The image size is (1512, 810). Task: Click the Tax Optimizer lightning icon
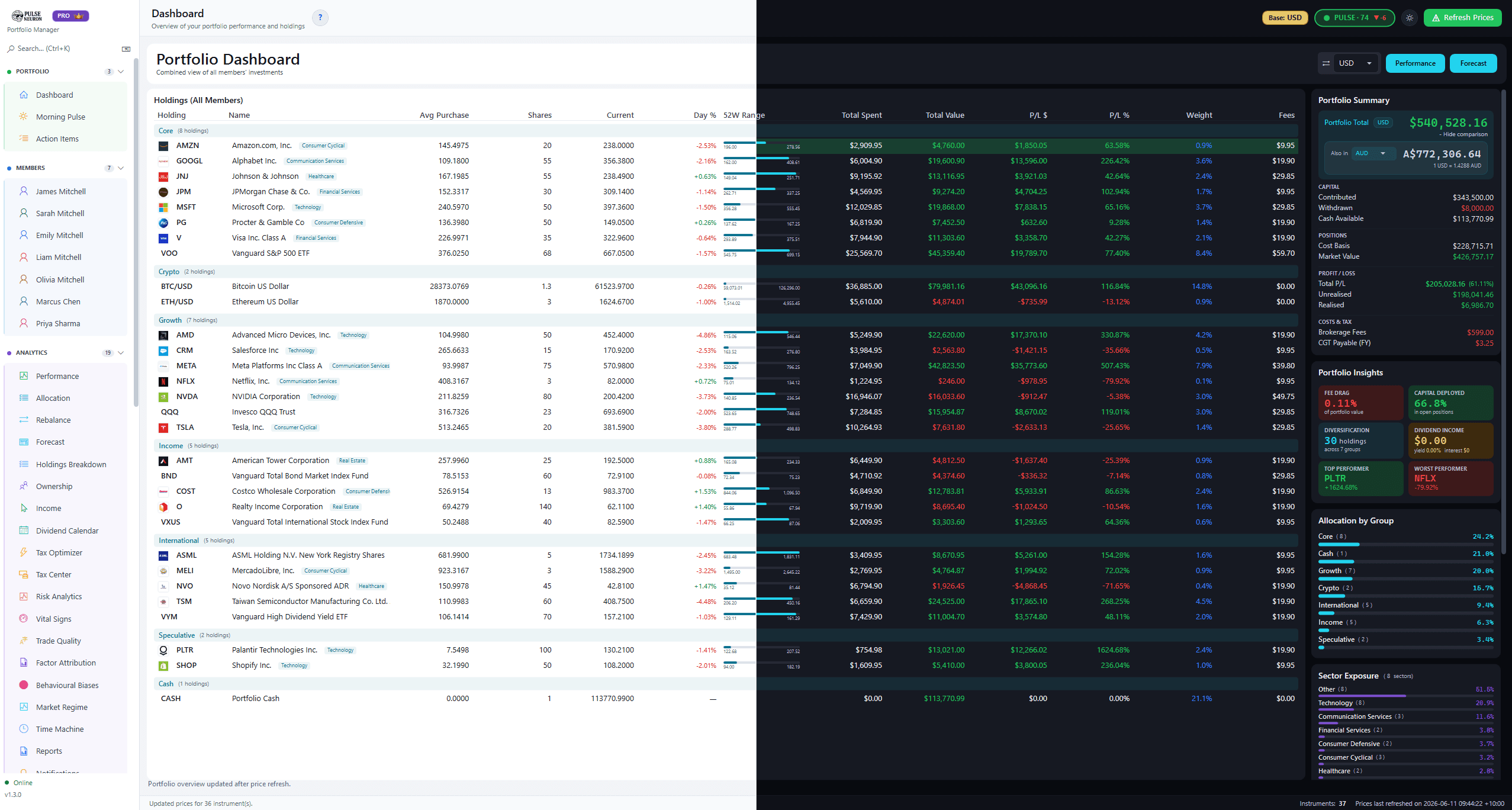click(x=24, y=552)
